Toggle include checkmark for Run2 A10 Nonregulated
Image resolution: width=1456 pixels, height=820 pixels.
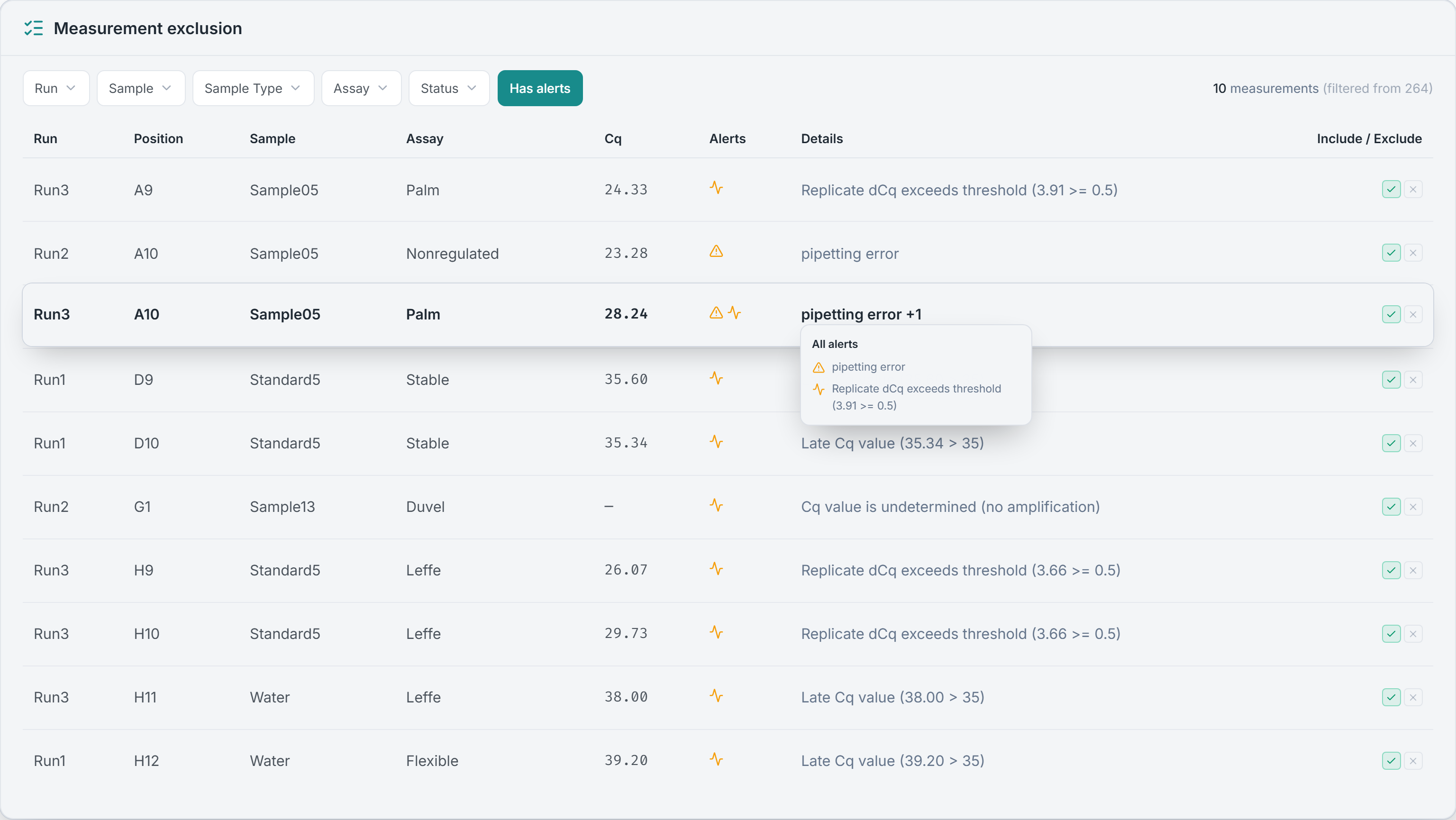point(1391,253)
